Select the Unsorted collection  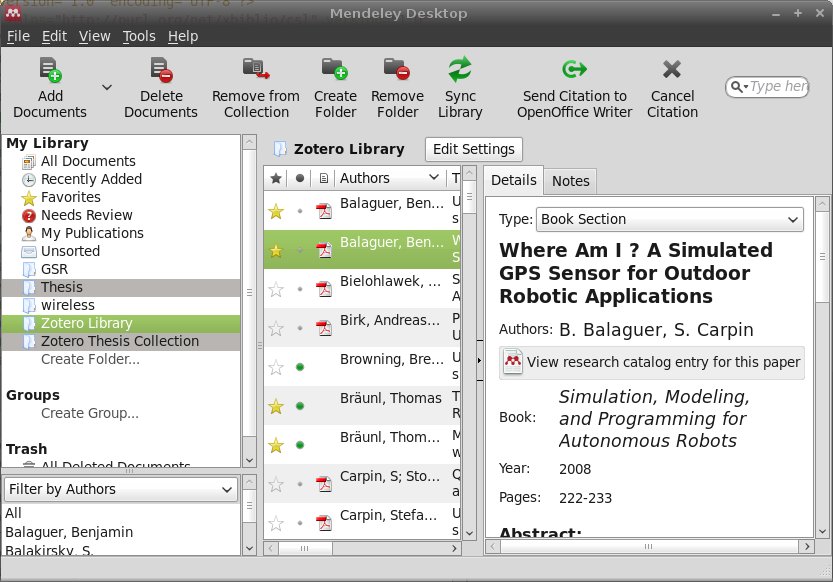70,251
